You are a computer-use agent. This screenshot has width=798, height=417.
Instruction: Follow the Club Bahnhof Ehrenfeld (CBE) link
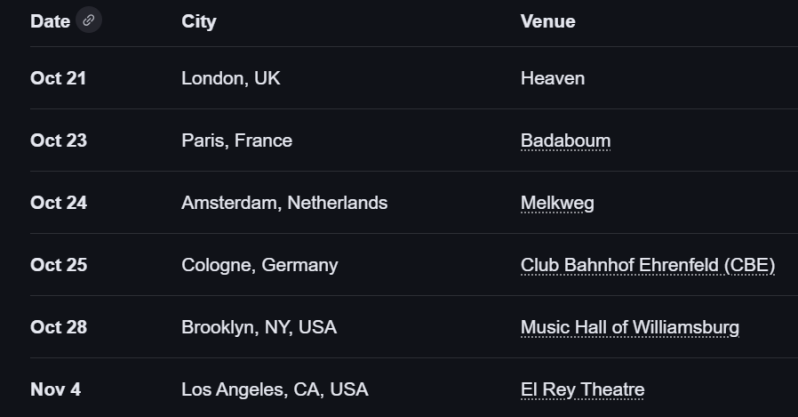pos(647,265)
